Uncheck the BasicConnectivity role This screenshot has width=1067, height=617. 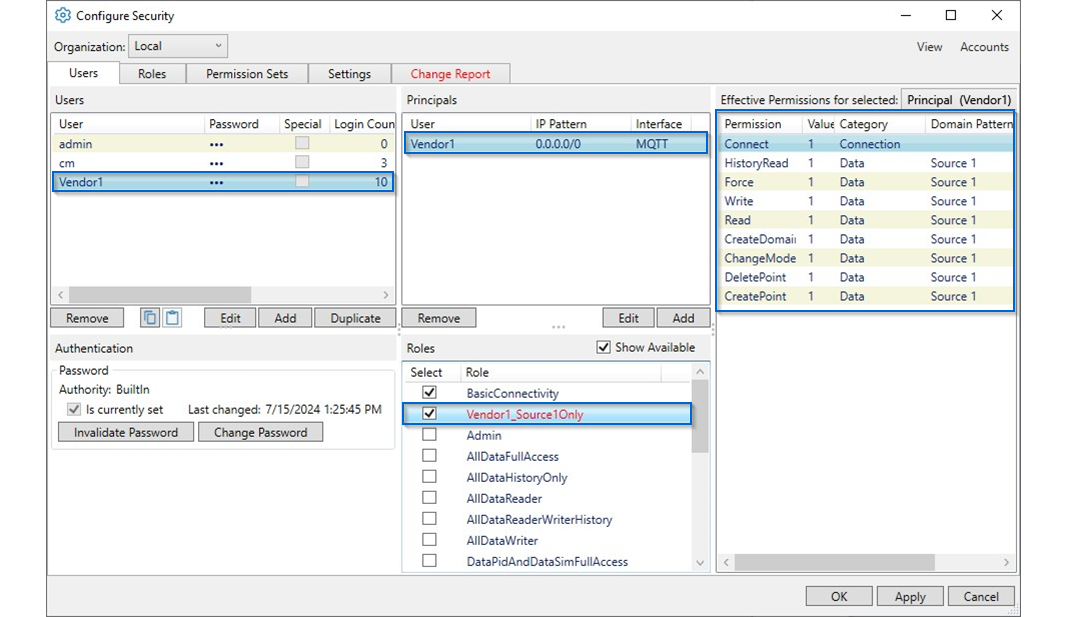point(429,392)
